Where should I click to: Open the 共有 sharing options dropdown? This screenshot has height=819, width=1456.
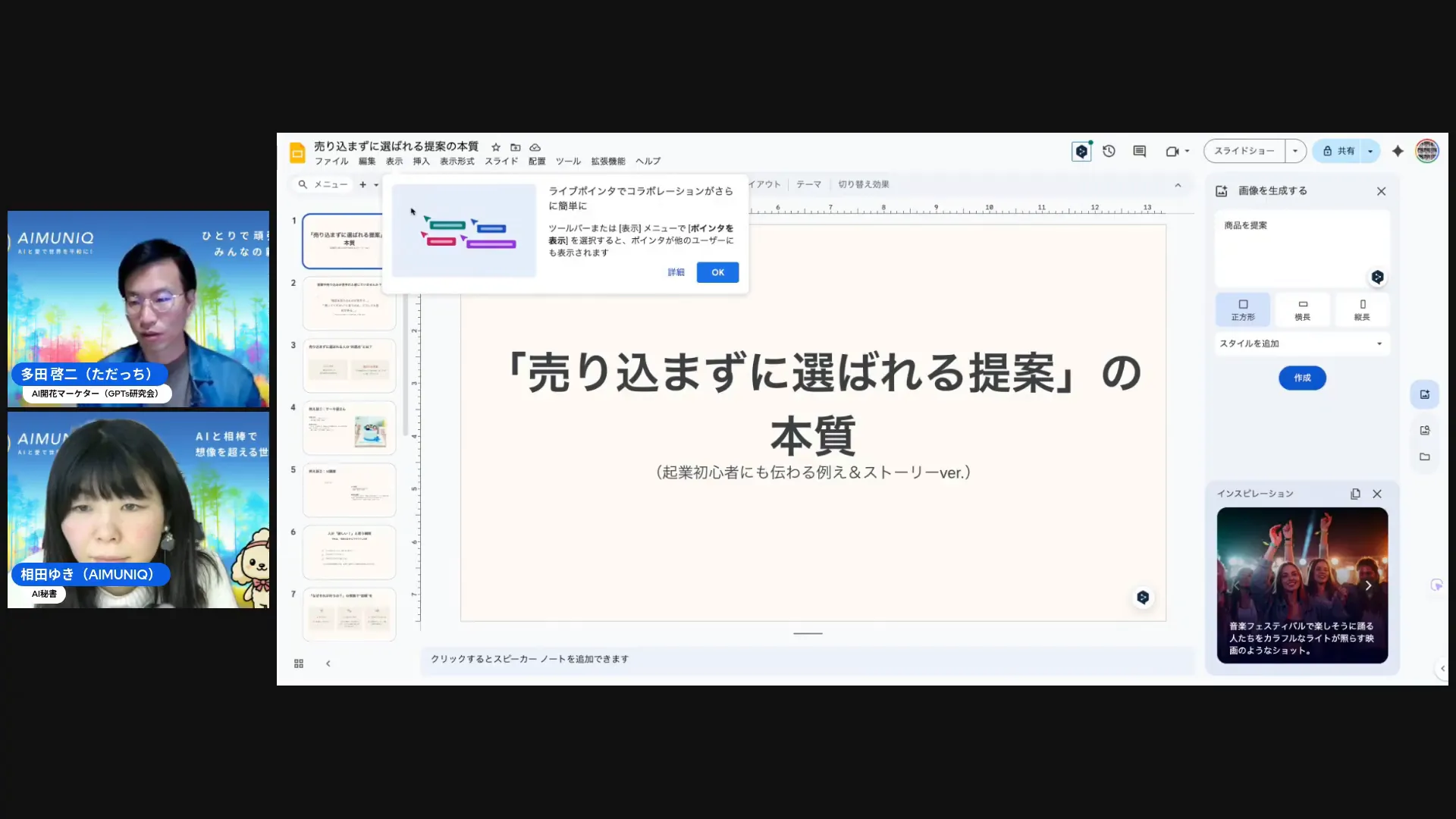(x=1370, y=151)
